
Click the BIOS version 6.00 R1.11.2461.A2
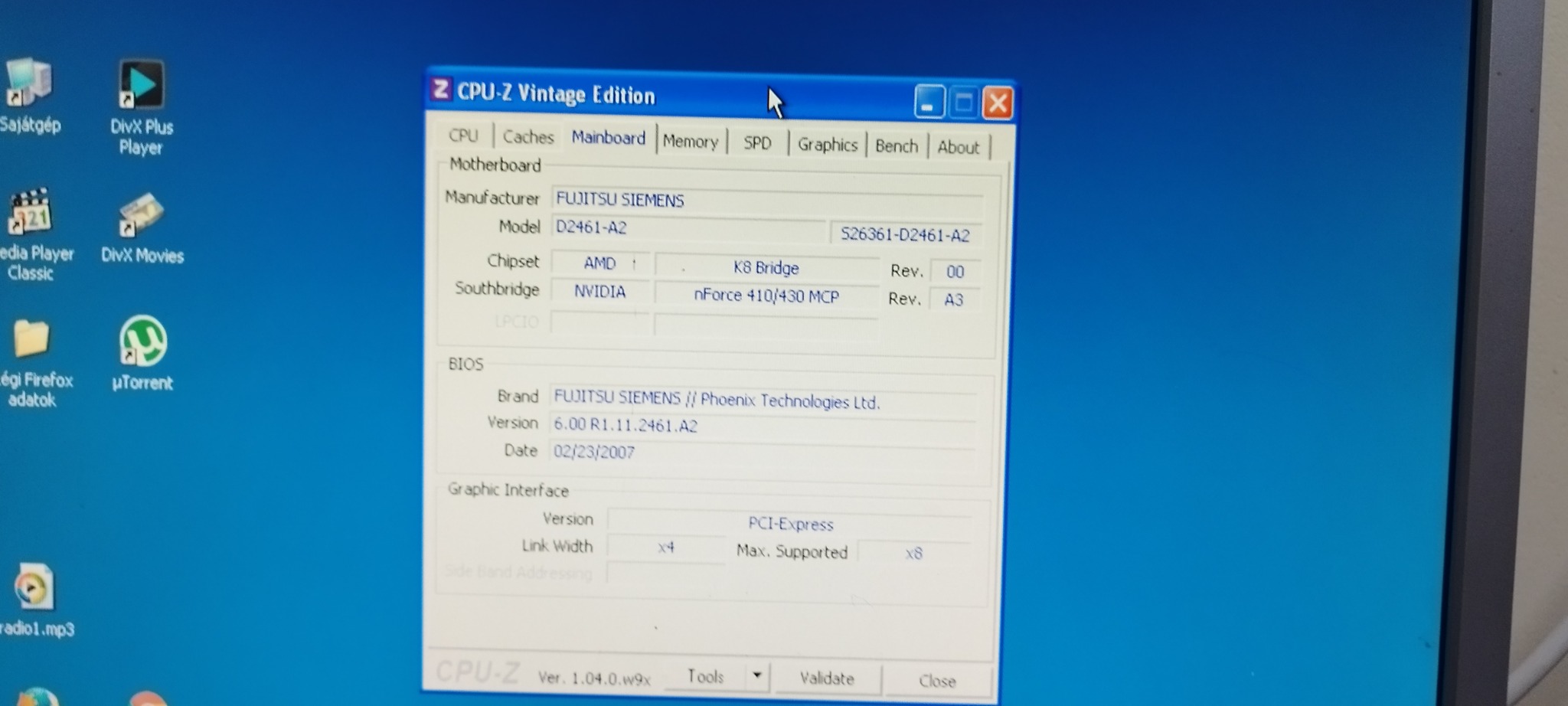pyautogui.click(x=763, y=427)
